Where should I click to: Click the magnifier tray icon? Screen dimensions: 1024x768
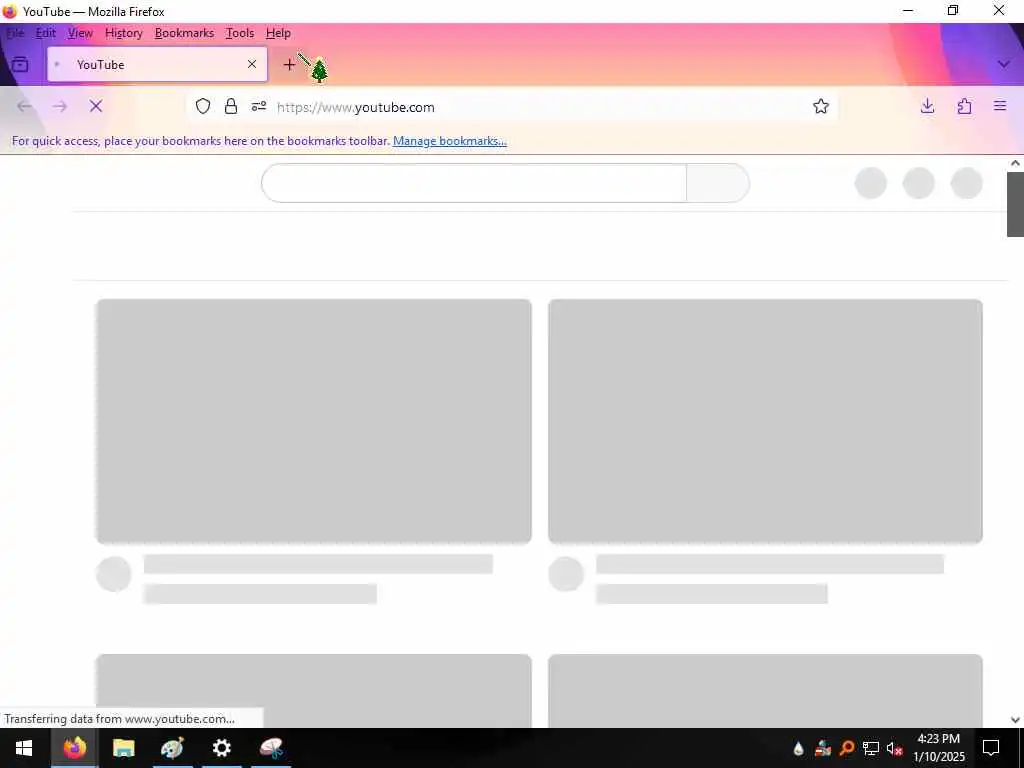pyautogui.click(x=847, y=748)
